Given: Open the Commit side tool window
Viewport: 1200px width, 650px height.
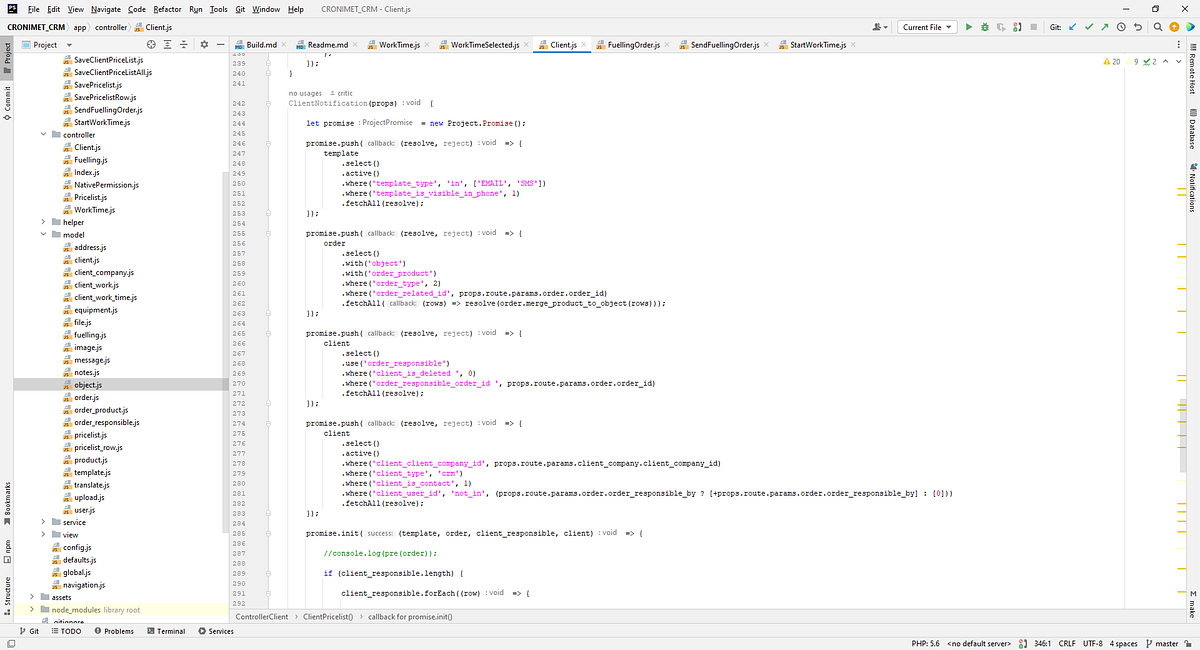Looking at the screenshot, I should point(6,103).
